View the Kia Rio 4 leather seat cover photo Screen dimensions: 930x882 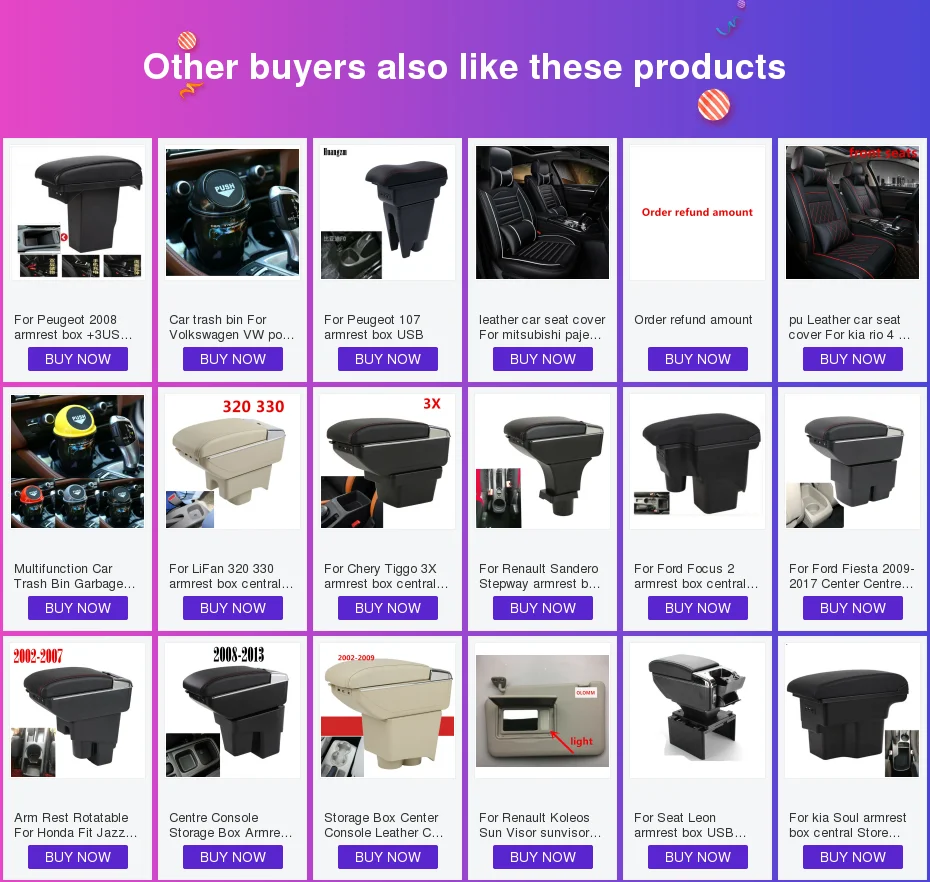[x=852, y=212]
